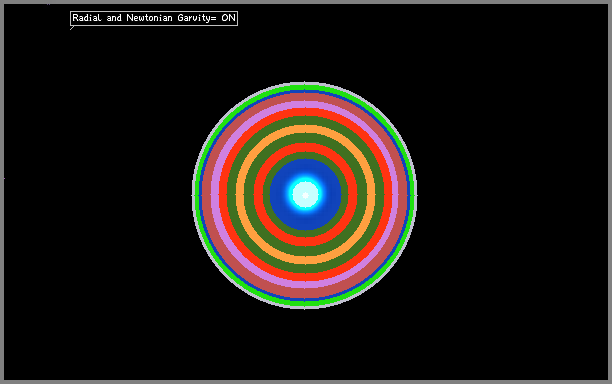
Task: Select the innermost dark green ring
Action: point(305,233)
